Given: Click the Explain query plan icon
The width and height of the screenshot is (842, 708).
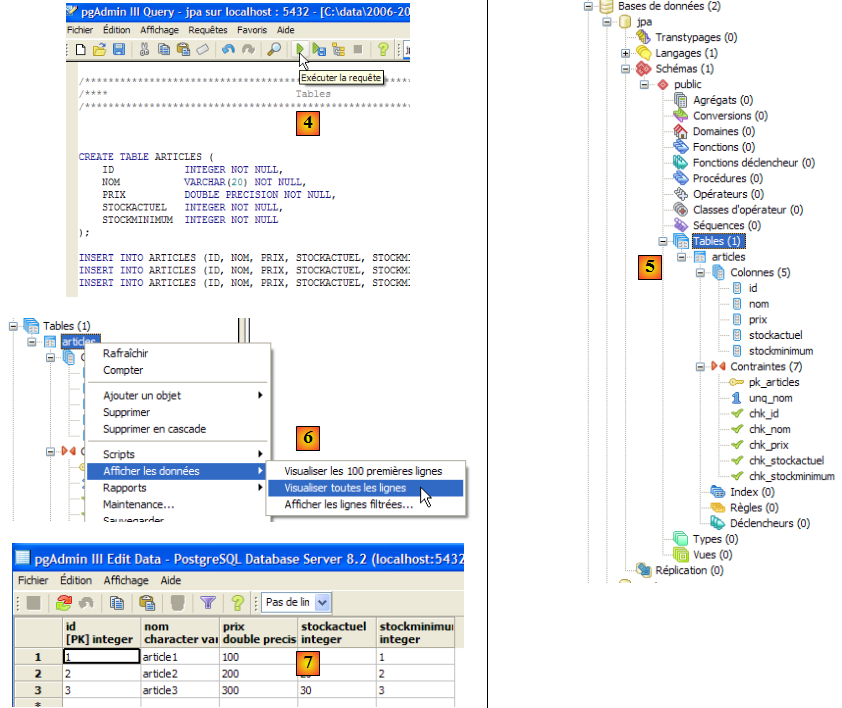Looking at the screenshot, I should pos(339,49).
